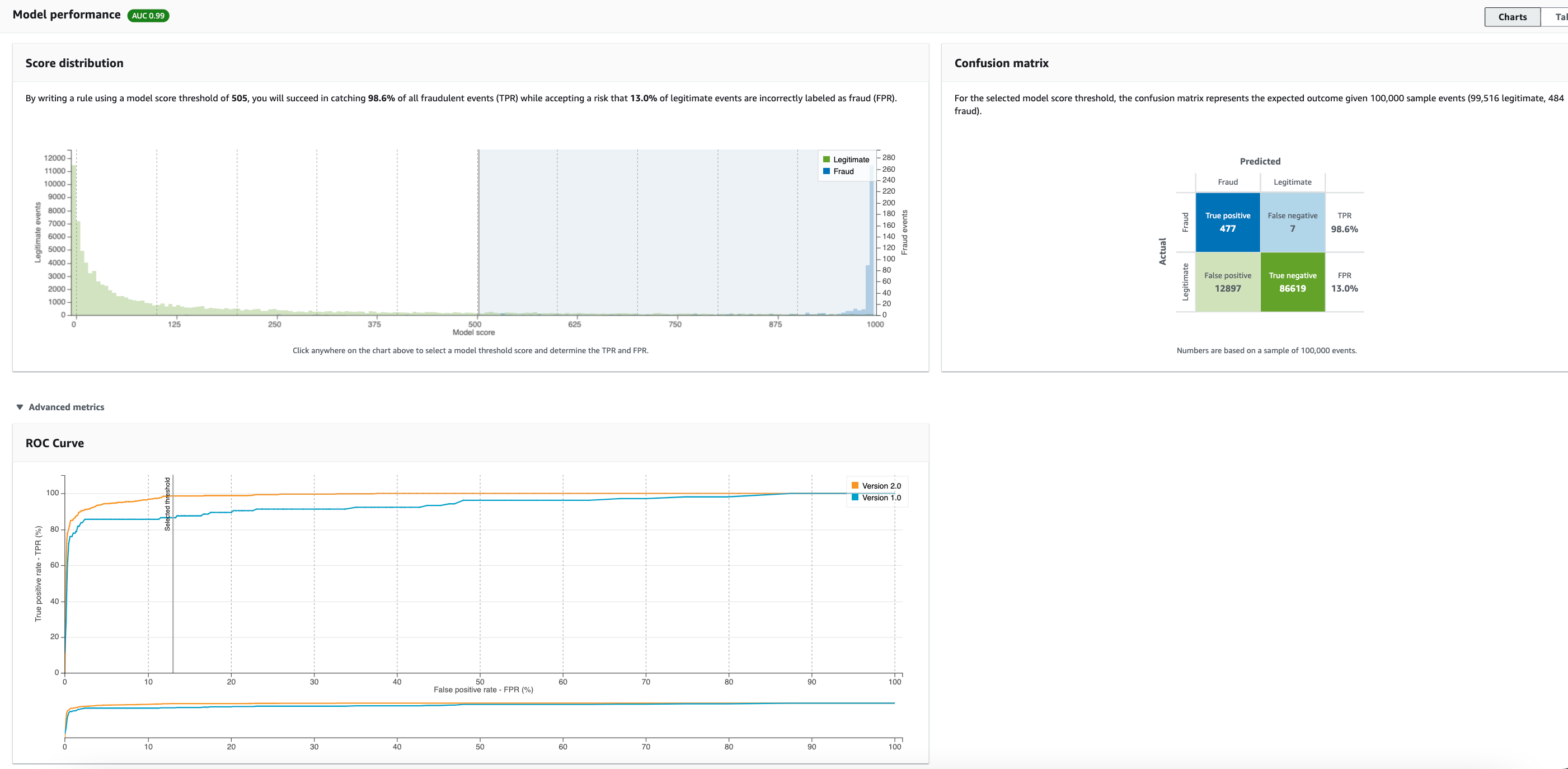This screenshot has height=769, width=1568.
Task: Switch to the Charts tab
Action: 1512,16
